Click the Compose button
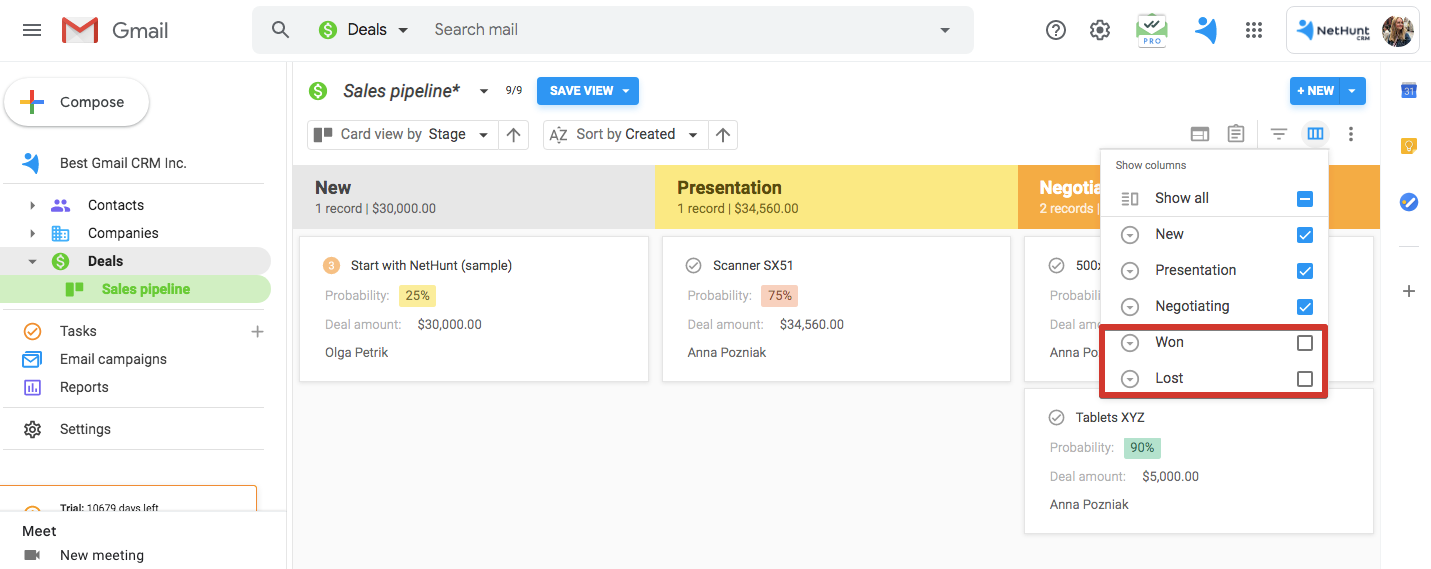Image resolution: width=1431 pixels, height=569 pixels. click(x=77, y=102)
